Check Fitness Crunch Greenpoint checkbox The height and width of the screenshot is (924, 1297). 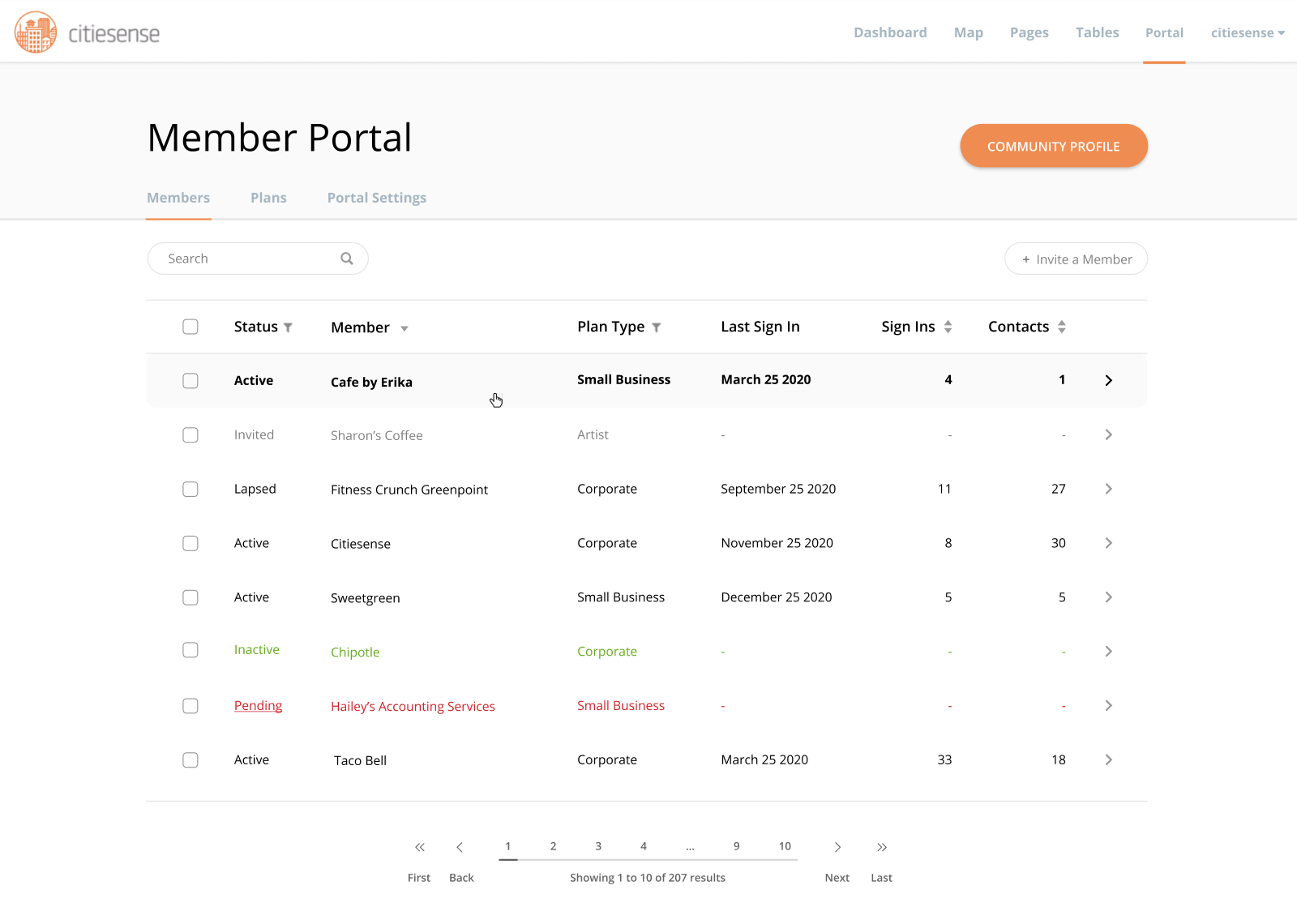[x=190, y=490]
